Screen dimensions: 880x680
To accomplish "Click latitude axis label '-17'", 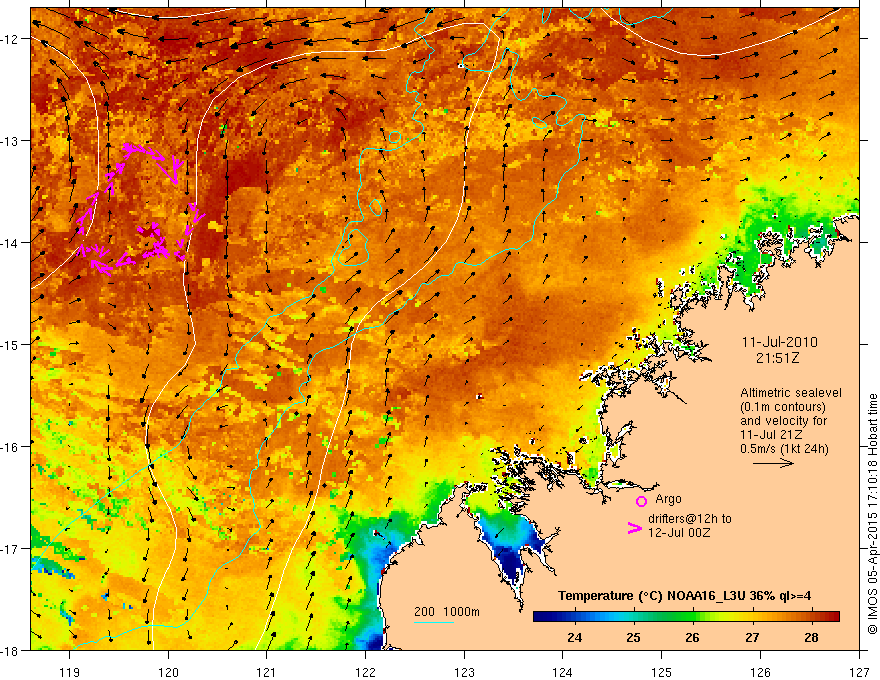I will [10, 549].
